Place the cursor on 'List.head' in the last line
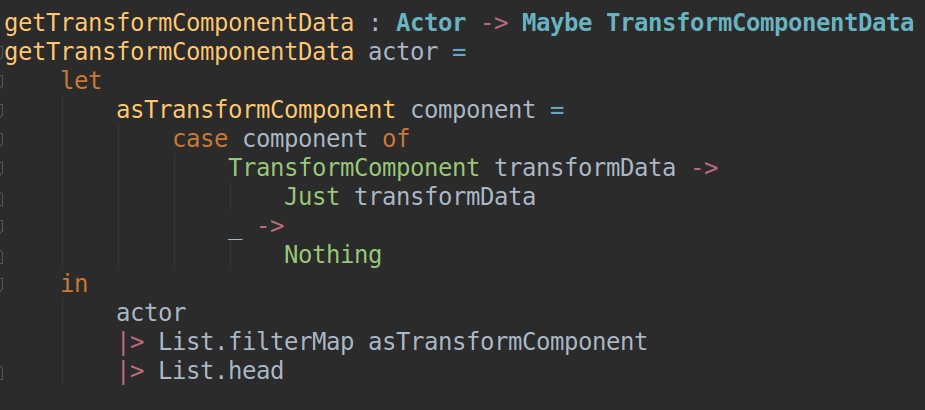This screenshot has width=925, height=410. [221, 370]
